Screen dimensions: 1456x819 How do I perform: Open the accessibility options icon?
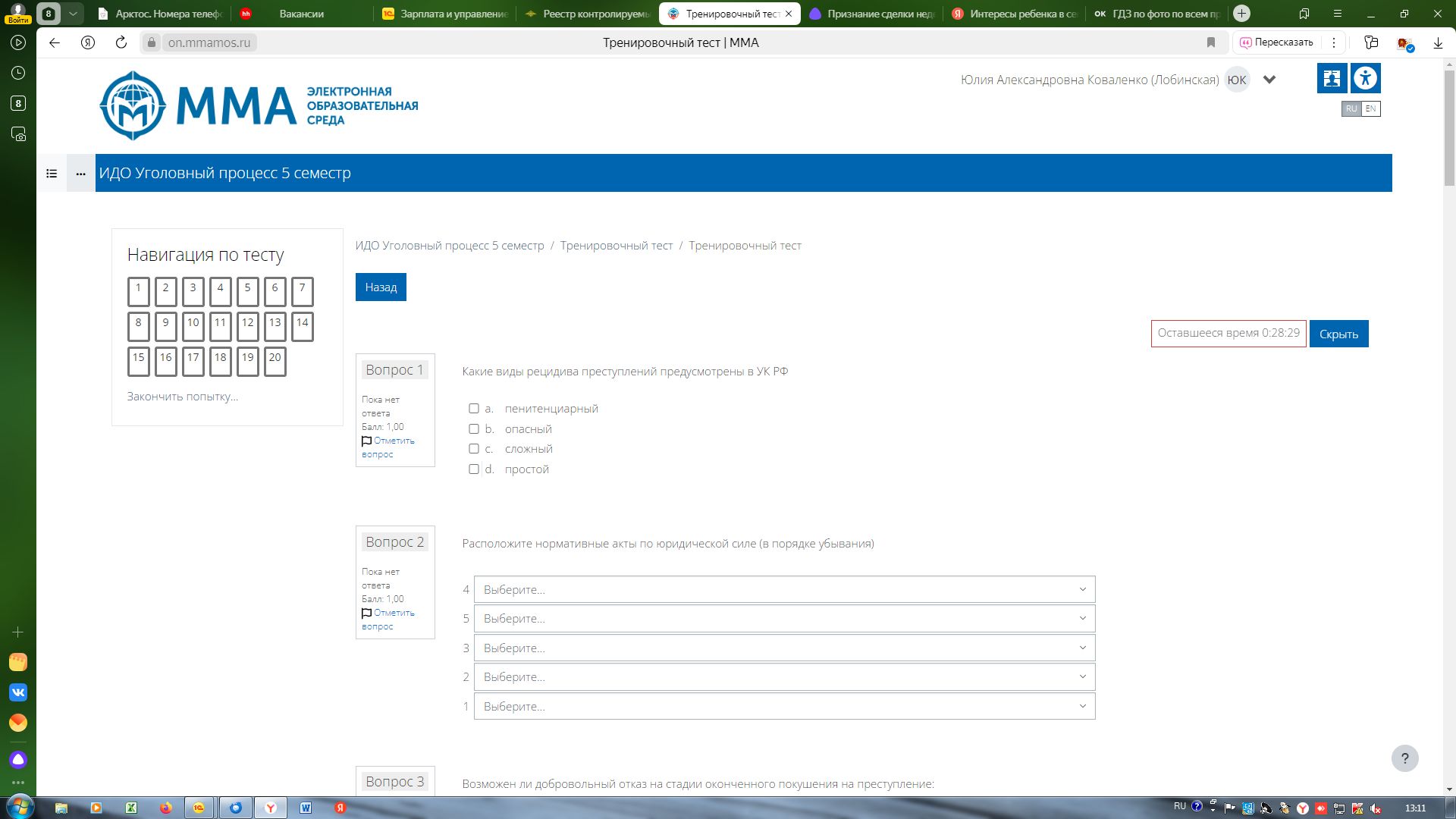coord(1366,78)
